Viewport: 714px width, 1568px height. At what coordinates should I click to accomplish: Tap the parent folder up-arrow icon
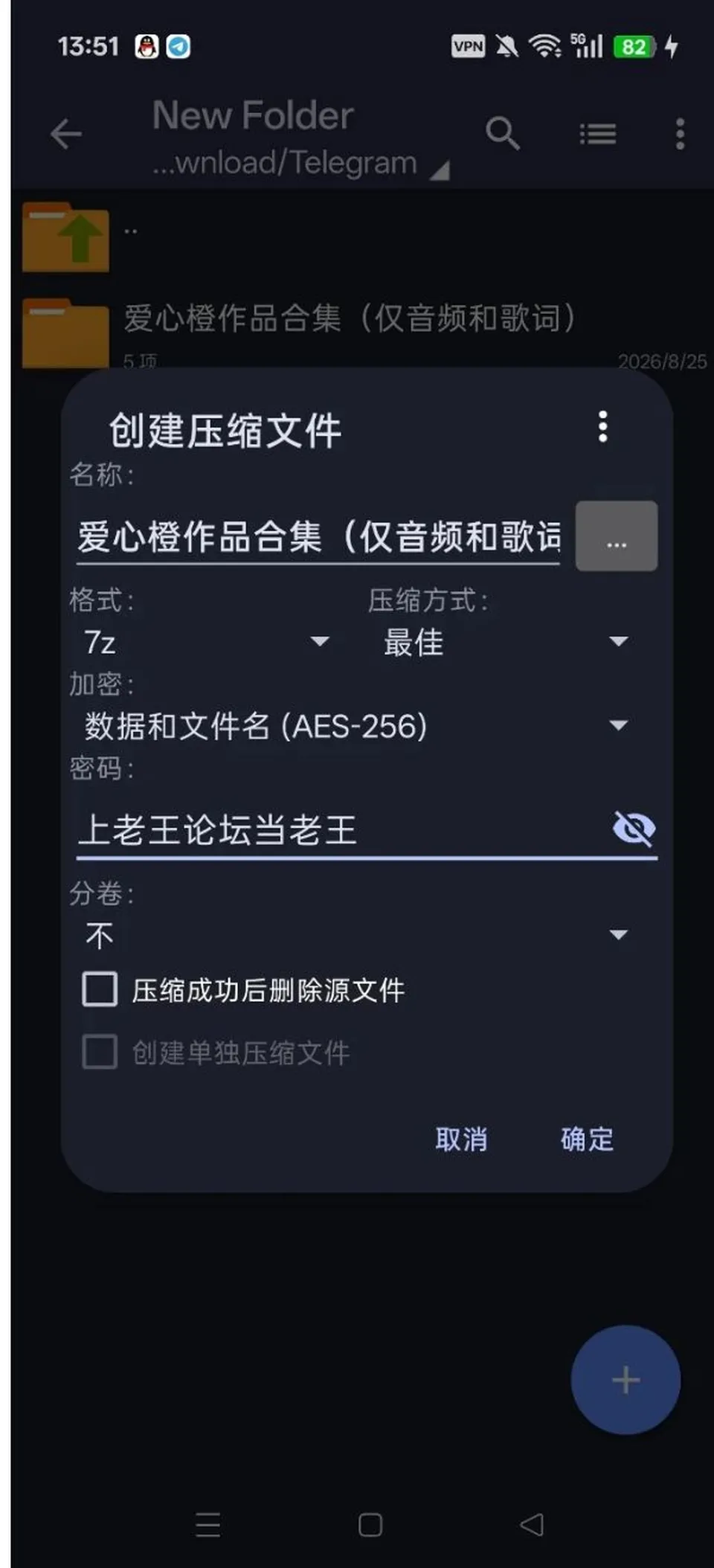coord(65,238)
